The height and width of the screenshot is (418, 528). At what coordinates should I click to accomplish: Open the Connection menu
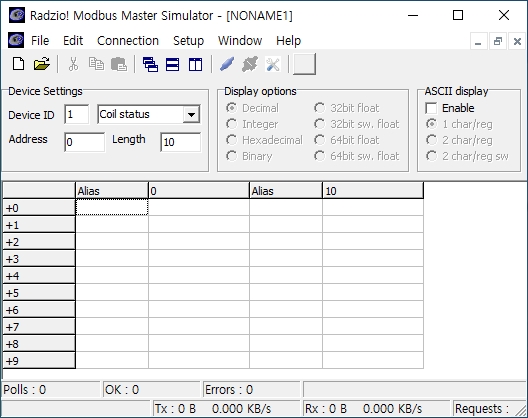[128, 41]
